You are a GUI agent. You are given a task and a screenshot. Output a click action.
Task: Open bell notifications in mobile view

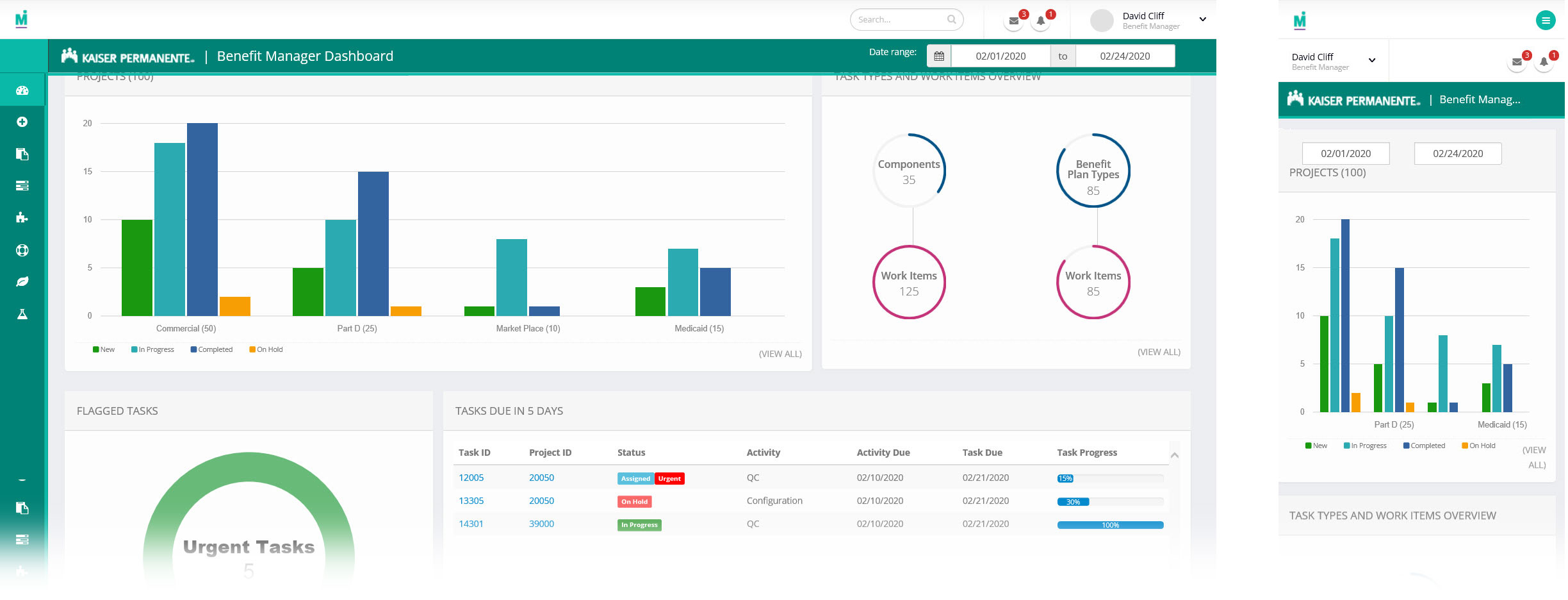1544,62
